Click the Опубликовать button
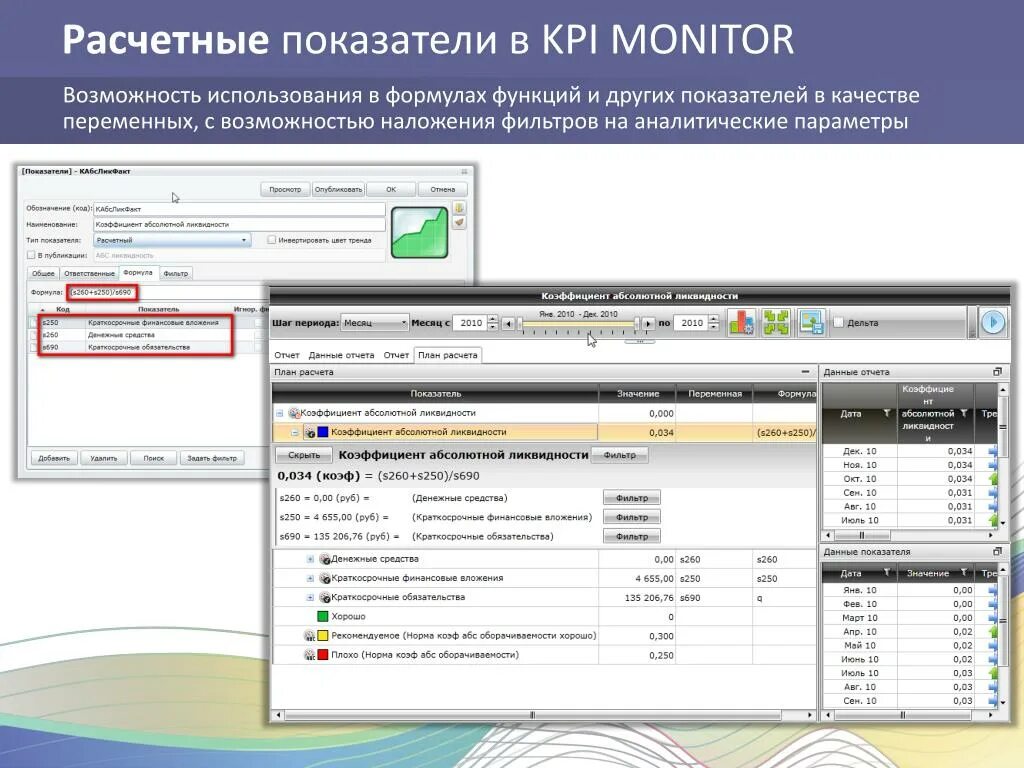The height and width of the screenshot is (768, 1024). coord(338,189)
